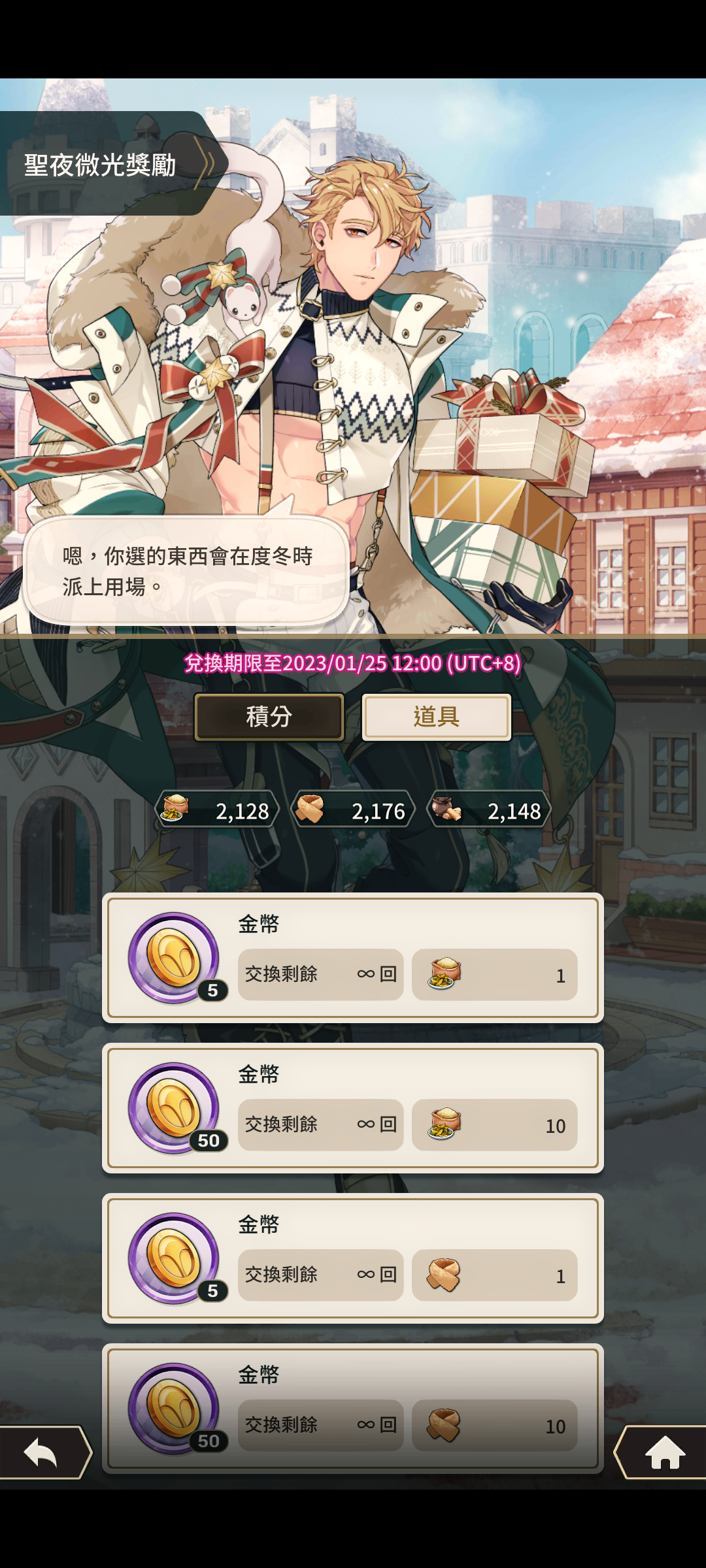706x1568 pixels.
Task: Exchange 1 grain sack for 5 coins
Action: (x=494, y=974)
